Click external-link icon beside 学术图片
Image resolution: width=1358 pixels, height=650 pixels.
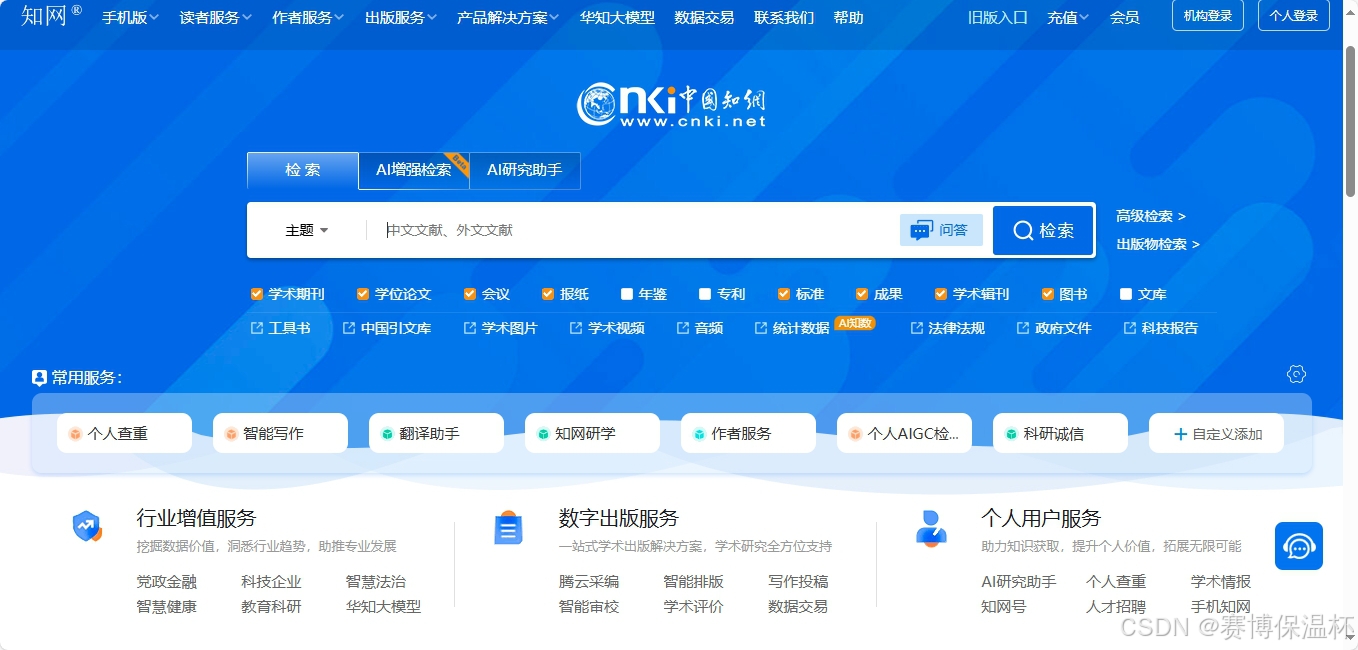tap(470, 328)
